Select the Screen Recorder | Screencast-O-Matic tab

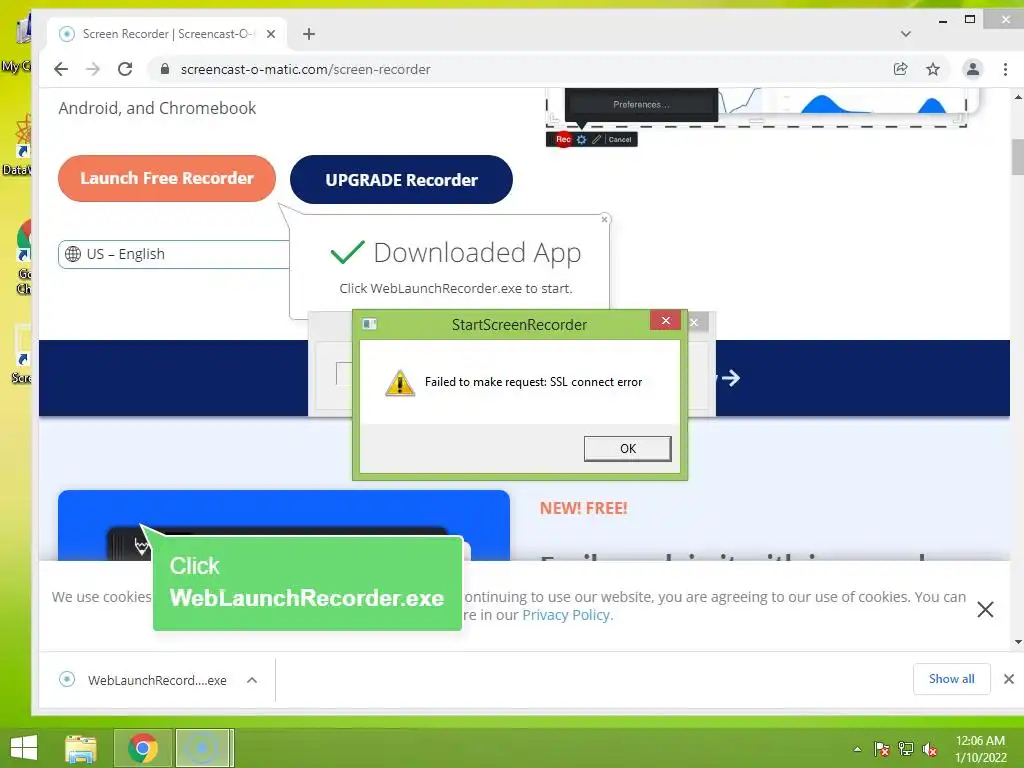click(x=167, y=34)
